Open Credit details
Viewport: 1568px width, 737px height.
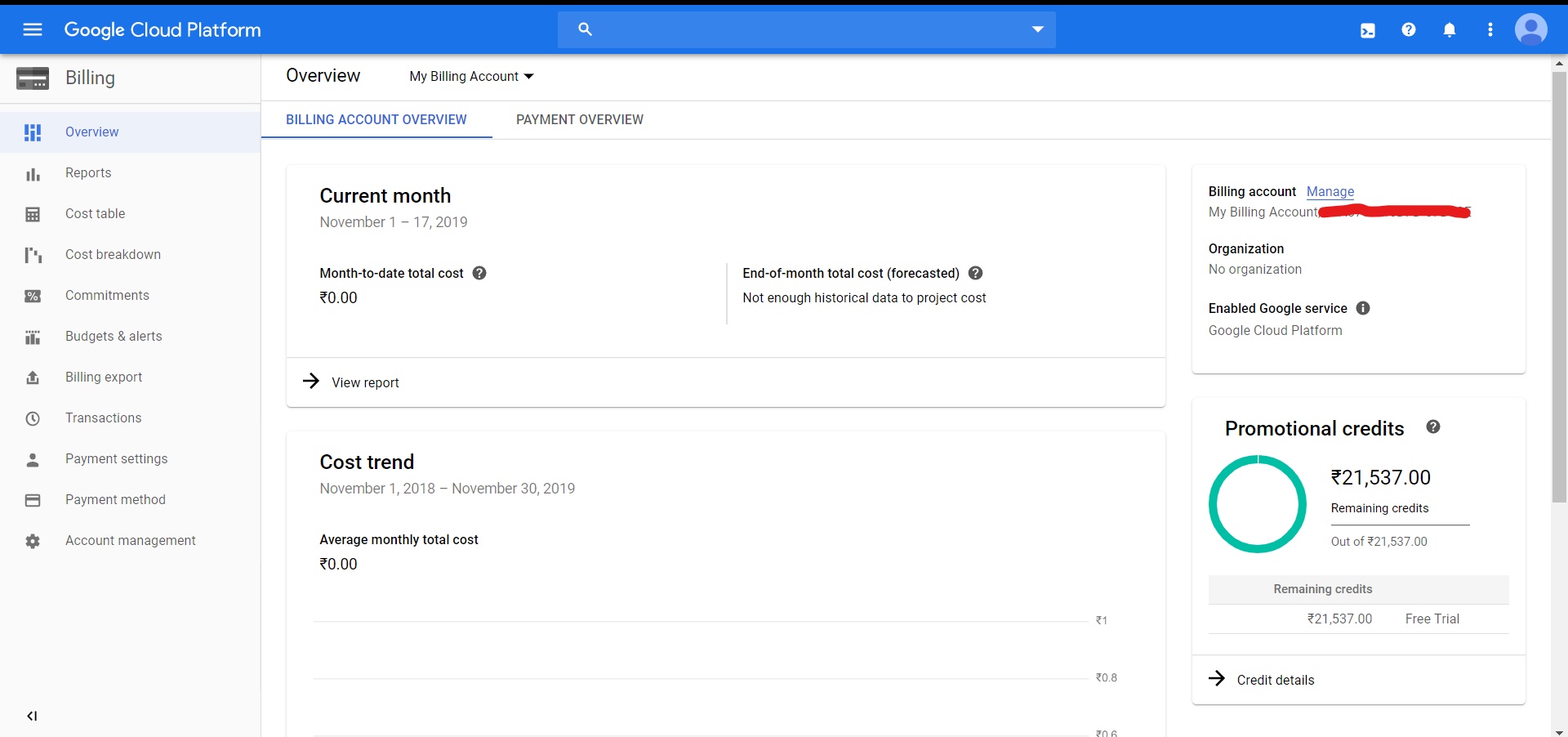[x=1275, y=680]
